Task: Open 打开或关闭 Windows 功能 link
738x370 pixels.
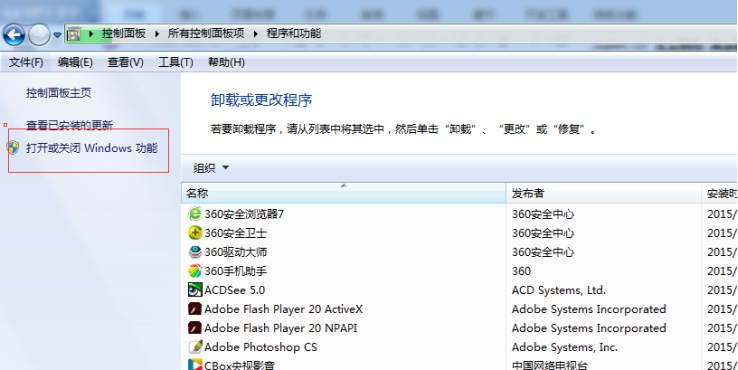Action: pyautogui.click(x=92, y=148)
